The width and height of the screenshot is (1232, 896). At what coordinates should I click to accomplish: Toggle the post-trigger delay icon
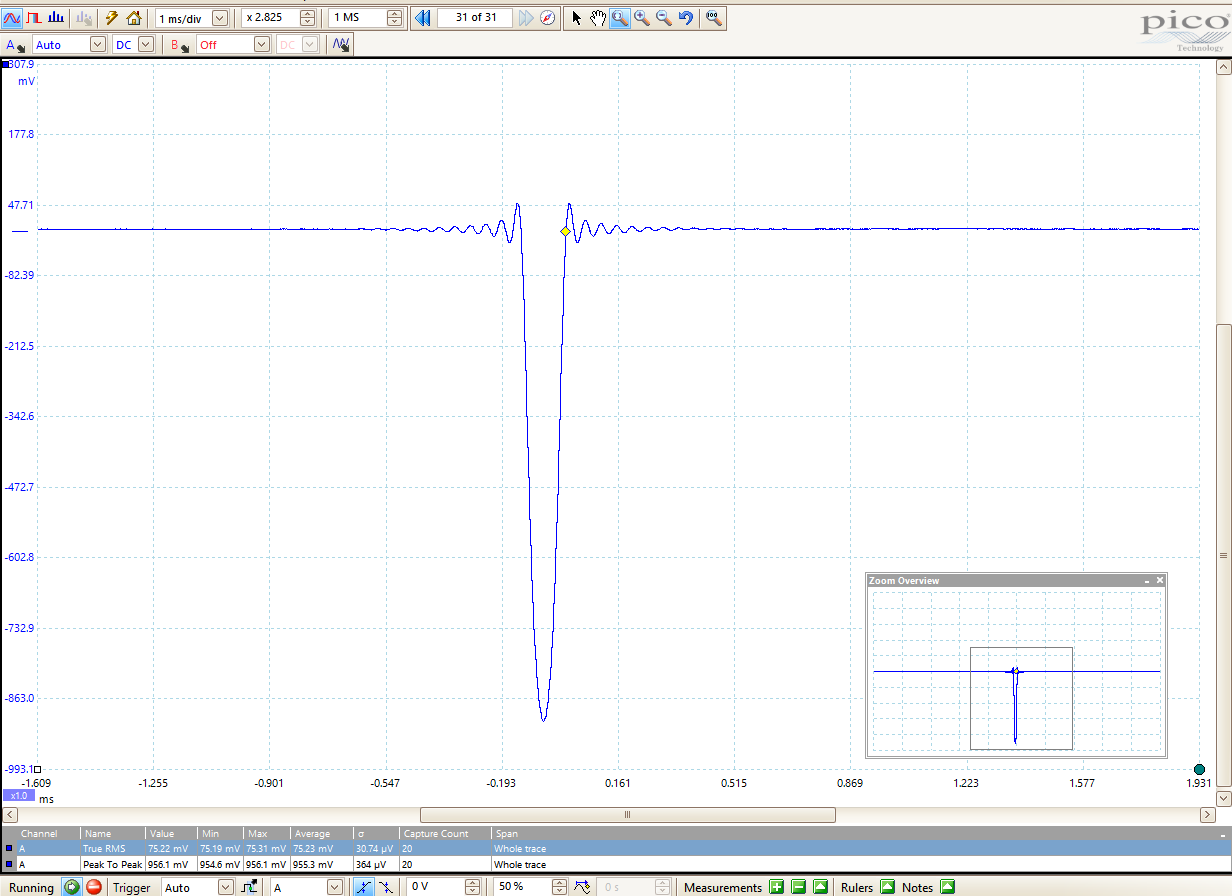582,887
